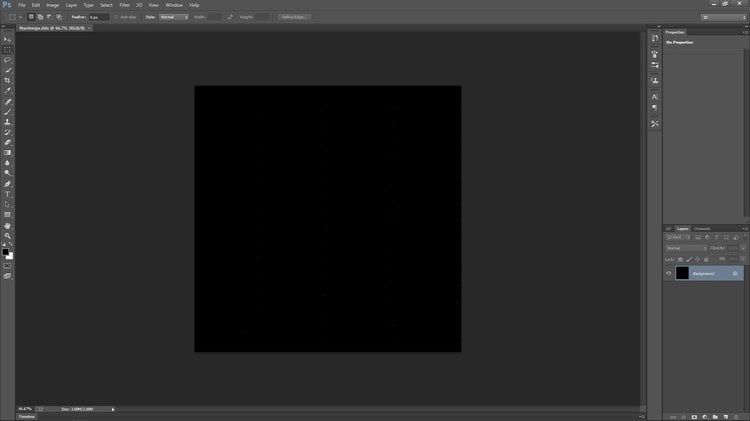The image size is (750, 421).
Task: Enable the Anti-alias checkbox
Action: coord(116,17)
